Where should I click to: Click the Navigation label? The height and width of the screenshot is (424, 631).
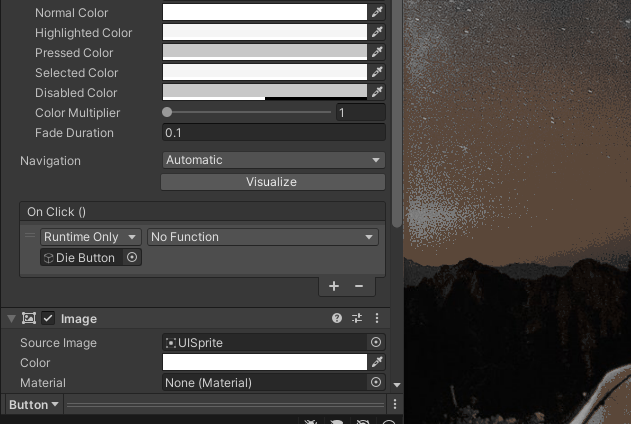[x=50, y=161]
